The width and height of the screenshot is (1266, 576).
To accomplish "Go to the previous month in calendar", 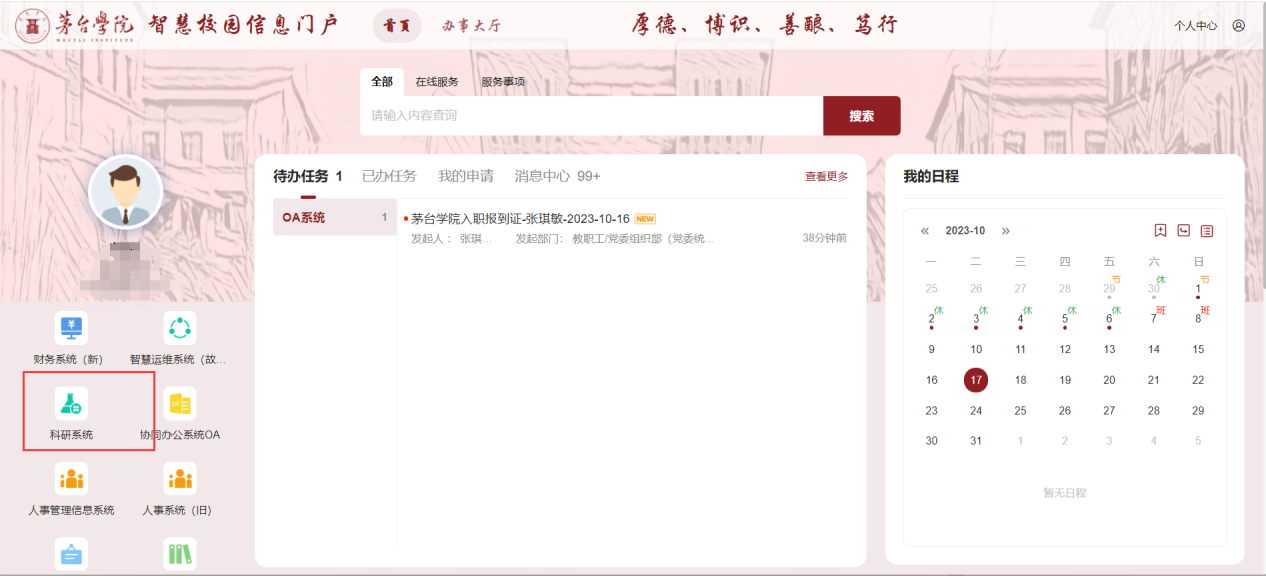I will click(x=925, y=231).
